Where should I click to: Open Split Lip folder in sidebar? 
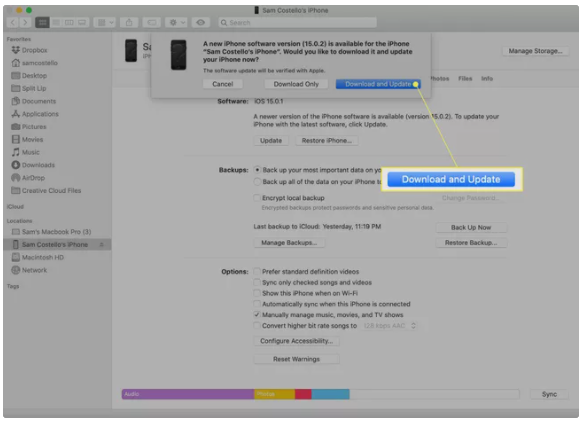click(33, 88)
